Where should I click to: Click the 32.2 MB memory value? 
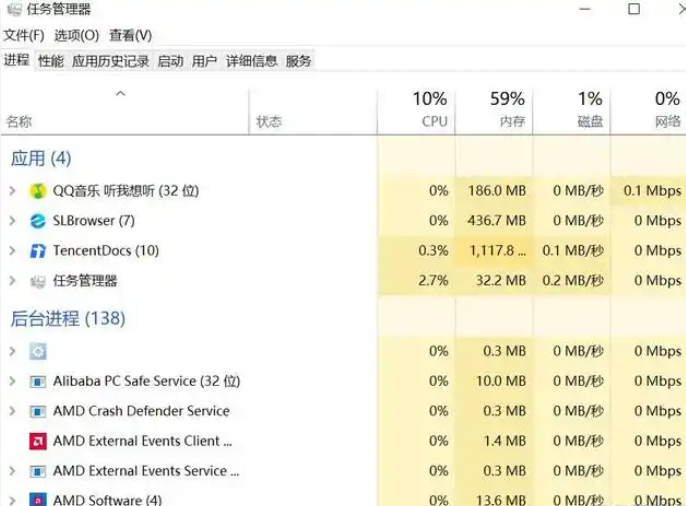point(501,280)
